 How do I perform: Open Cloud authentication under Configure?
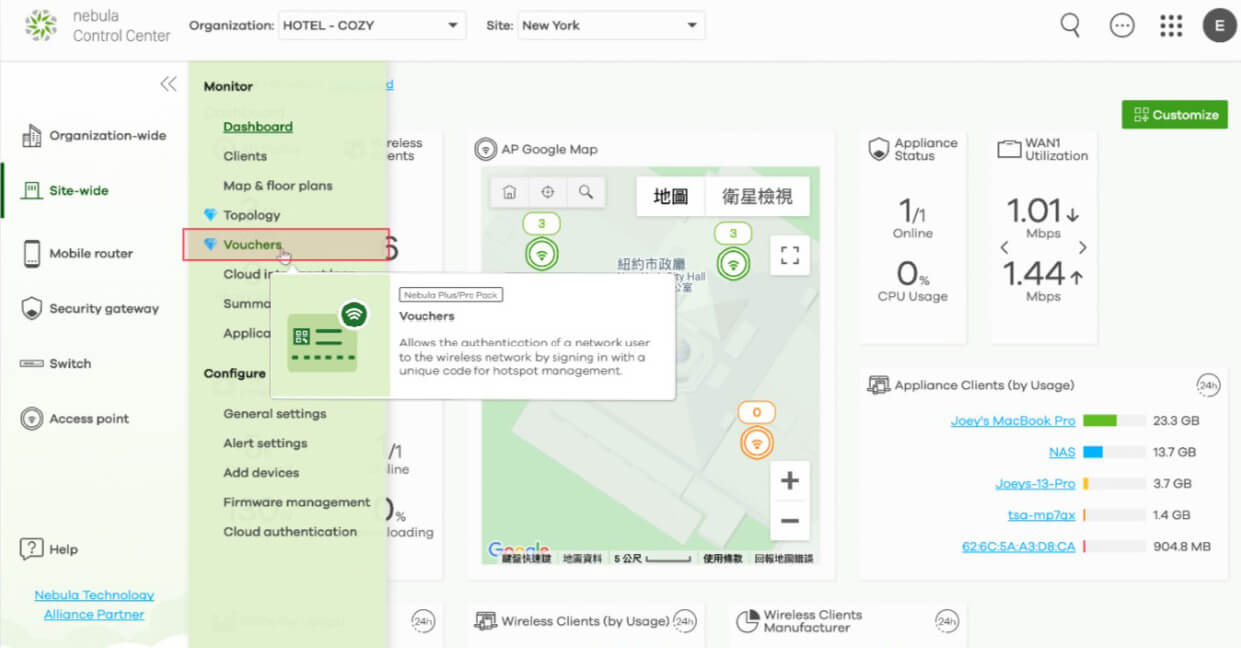coord(290,532)
